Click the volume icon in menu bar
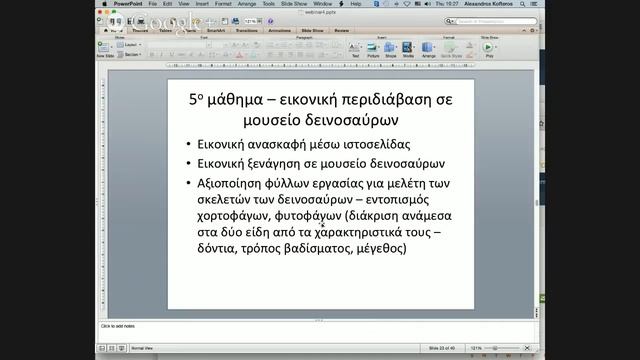This screenshot has width=640, height=360. click(427, 4)
